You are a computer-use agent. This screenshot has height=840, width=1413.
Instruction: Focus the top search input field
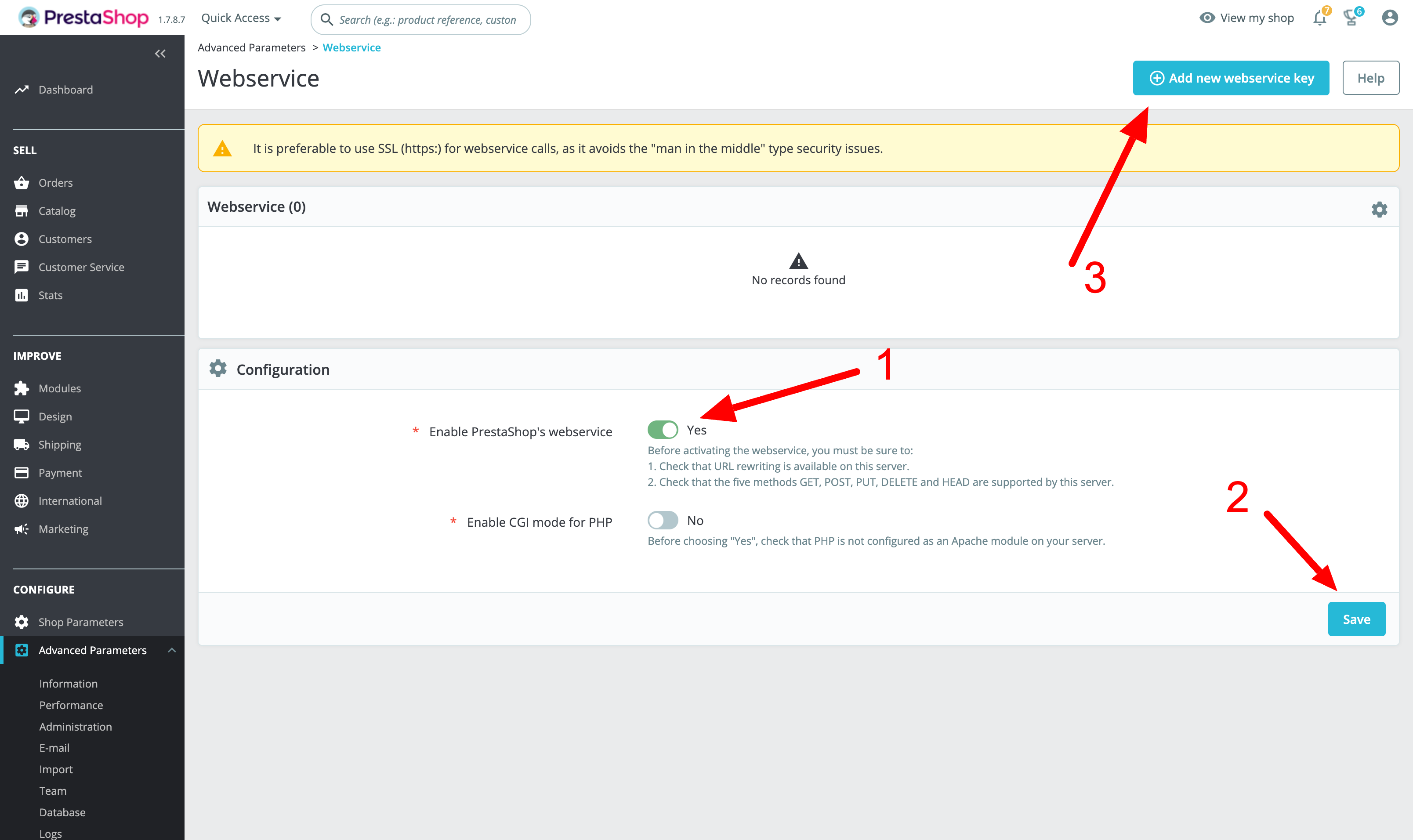pyautogui.click(x=420, y=20)
